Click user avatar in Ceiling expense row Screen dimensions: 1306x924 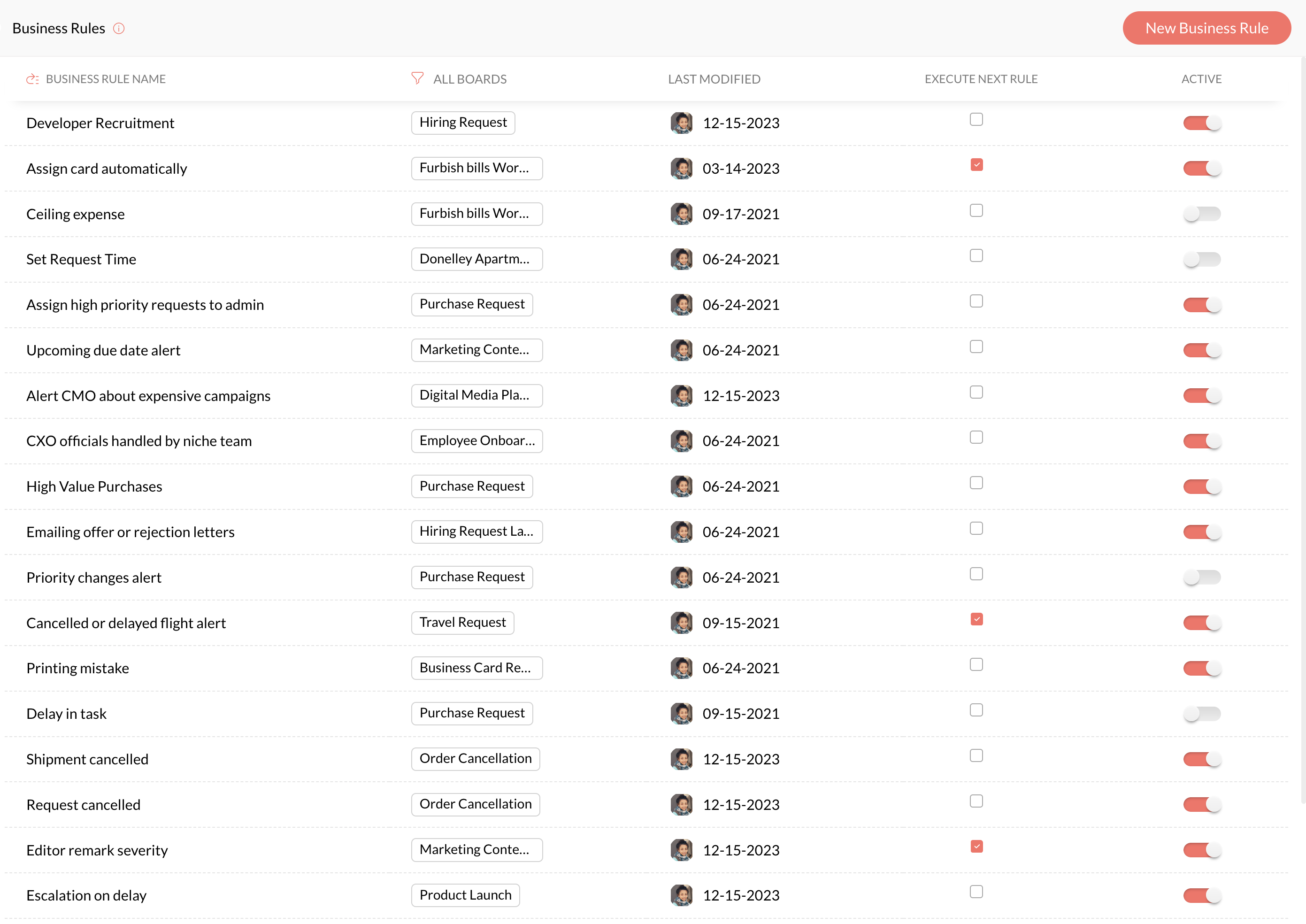[681, 214]
